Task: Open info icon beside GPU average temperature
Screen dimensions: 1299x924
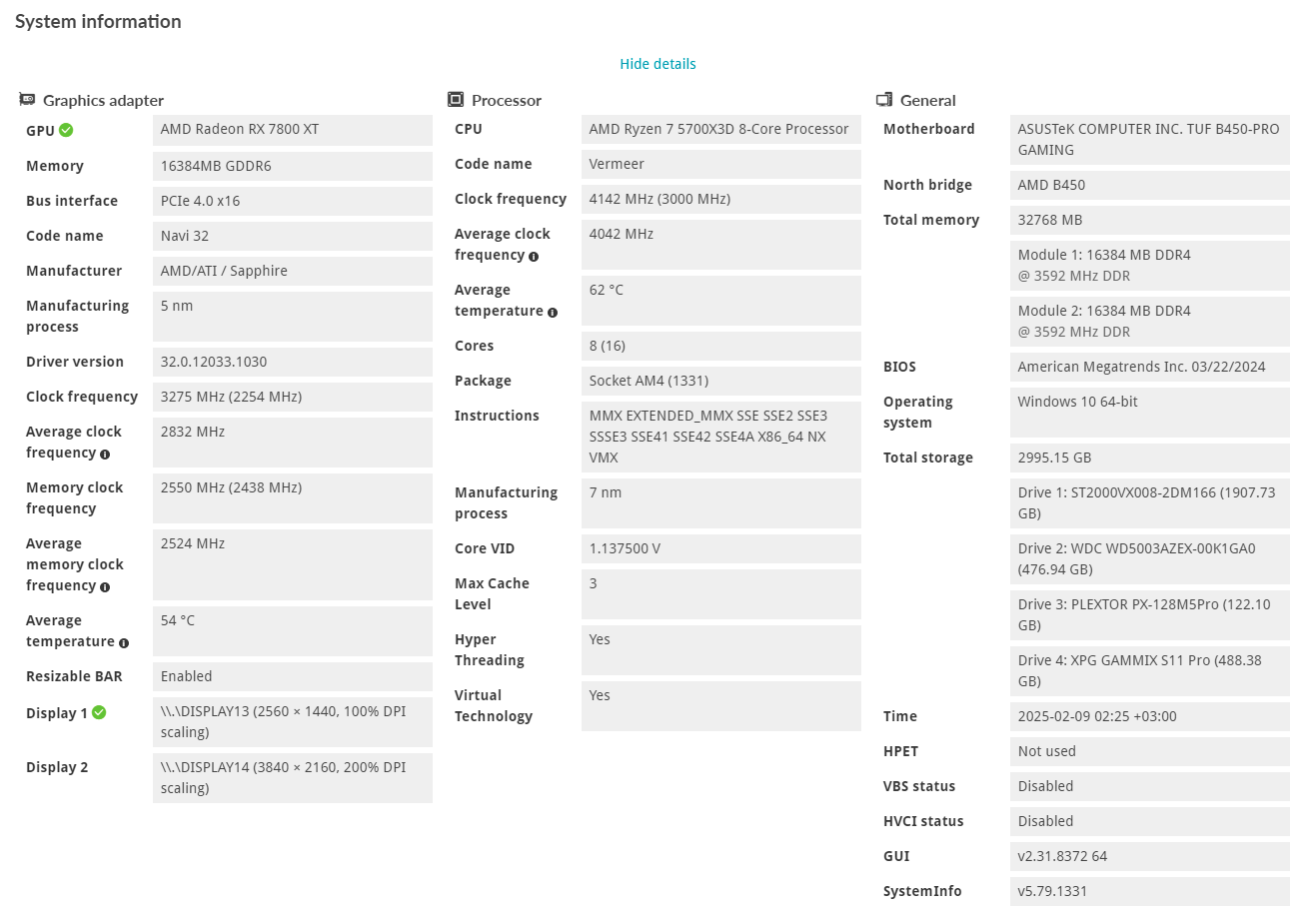Action: coord(124,643)
